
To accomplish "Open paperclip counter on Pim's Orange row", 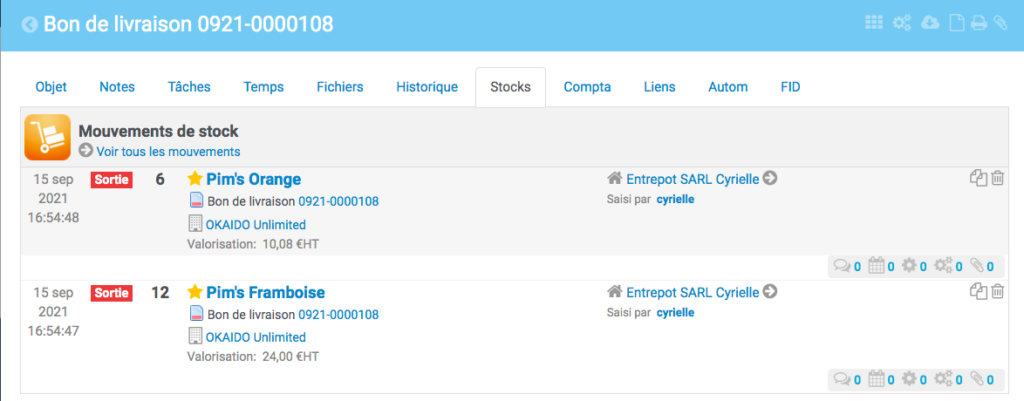I will tap(982, 266).
